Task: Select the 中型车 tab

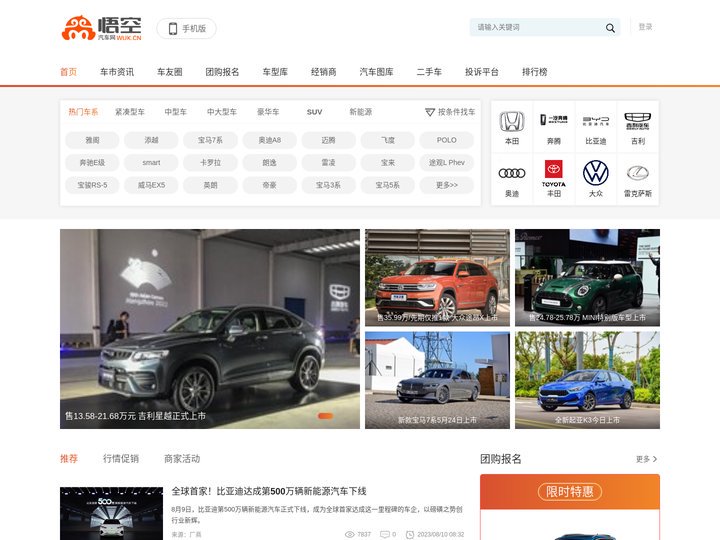Action: (x=175, y=112)
